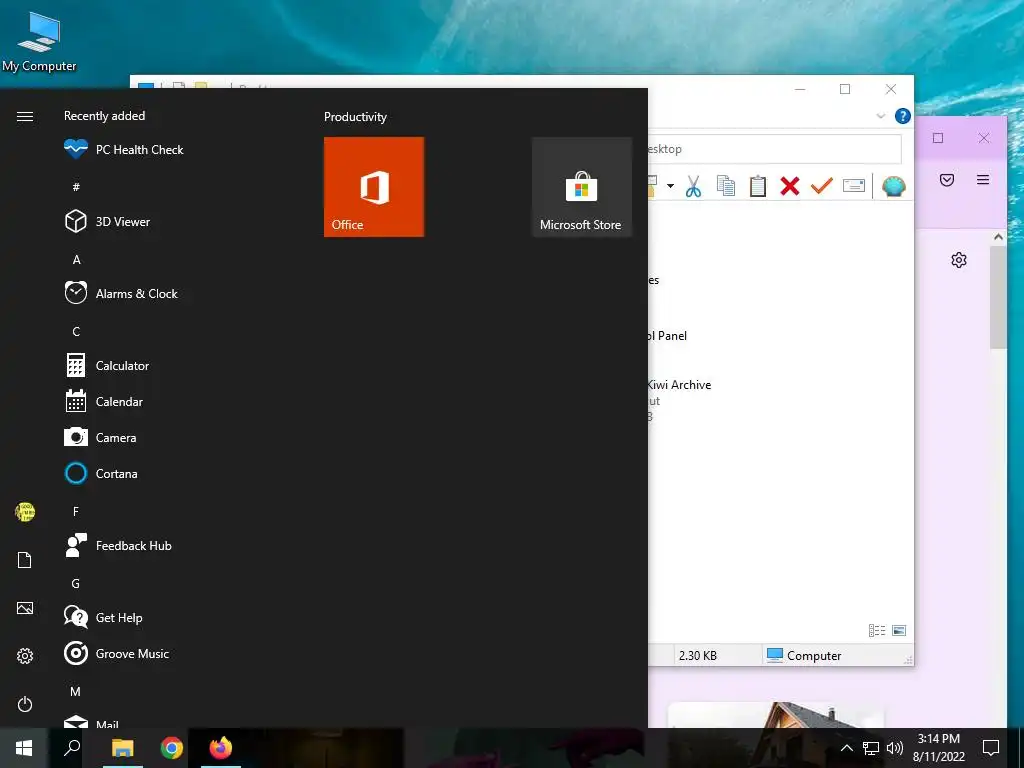Show hidden tray icons chevron

[846, 748]
